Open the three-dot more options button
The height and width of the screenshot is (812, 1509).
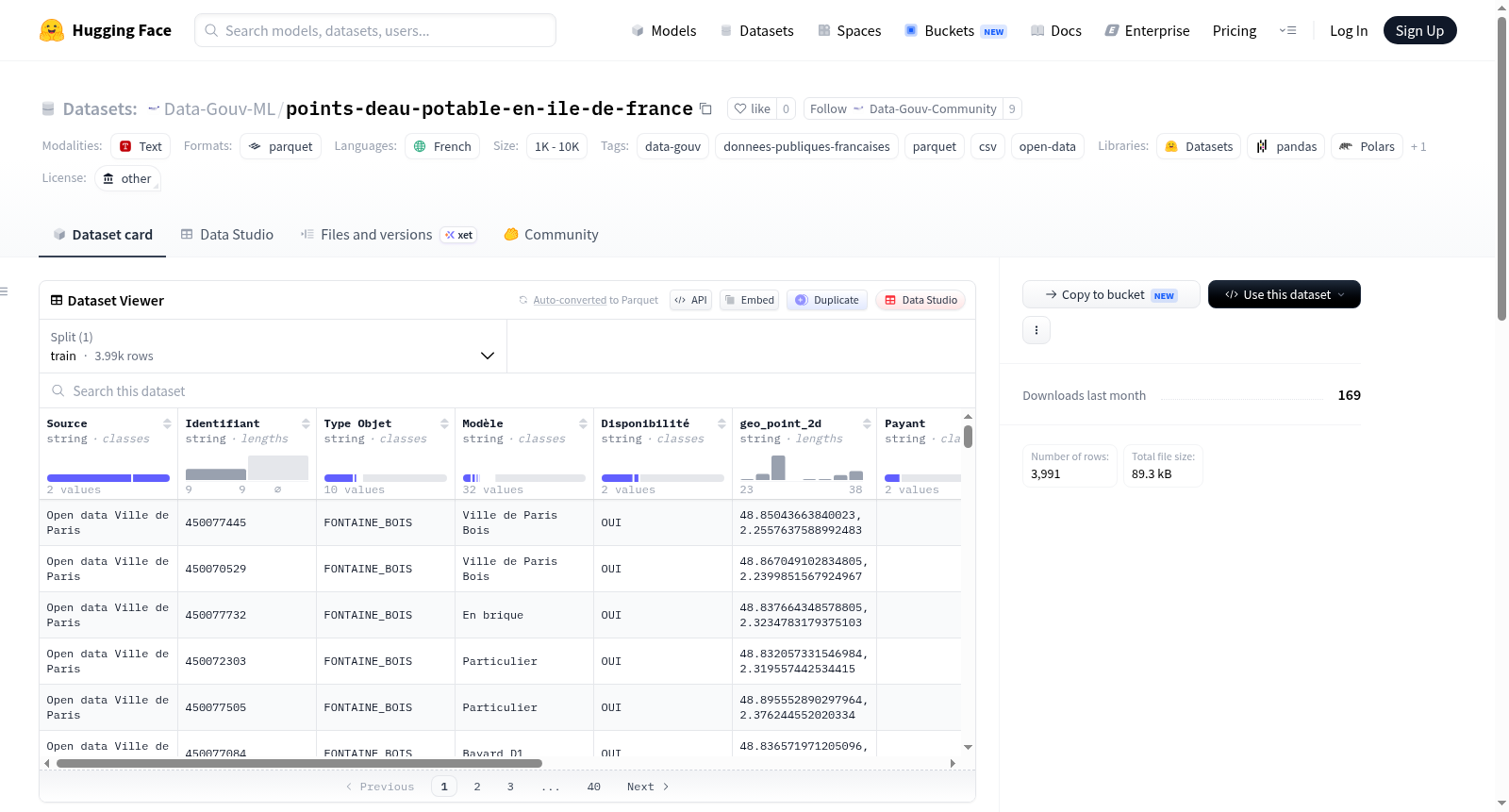coord(1036,330)
